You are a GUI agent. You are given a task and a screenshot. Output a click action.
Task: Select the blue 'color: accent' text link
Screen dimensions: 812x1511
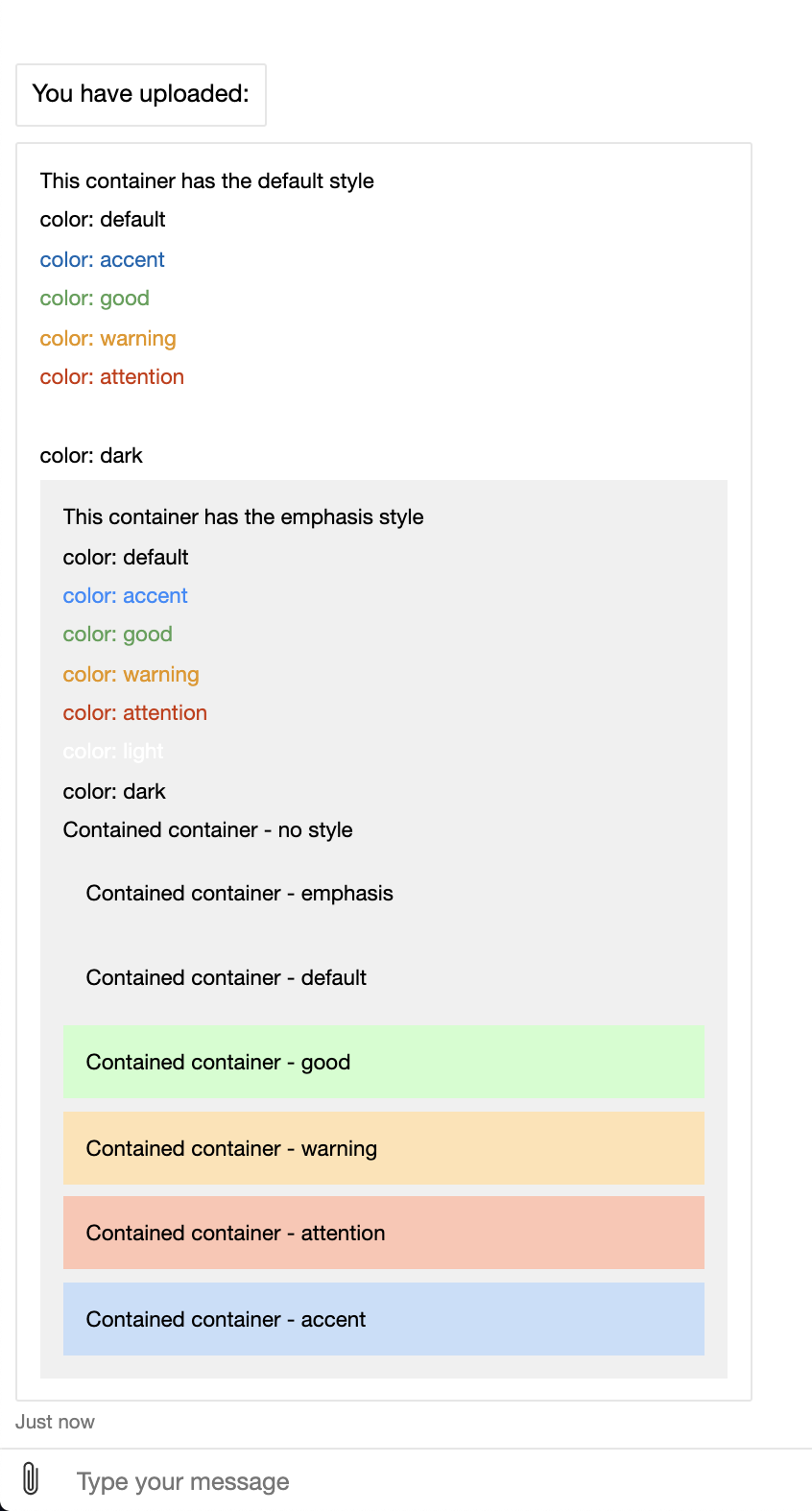102,259
